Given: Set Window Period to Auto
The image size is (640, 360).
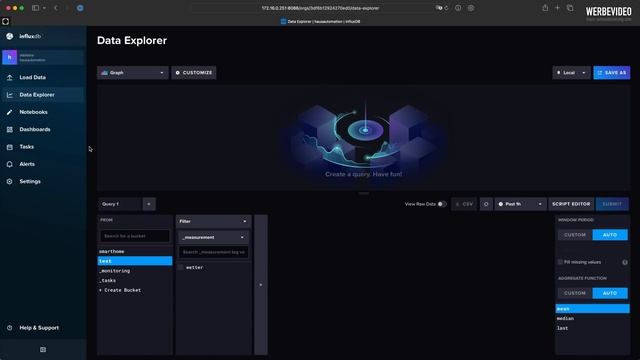Looking at the screenshot, I should click(610, 235).
